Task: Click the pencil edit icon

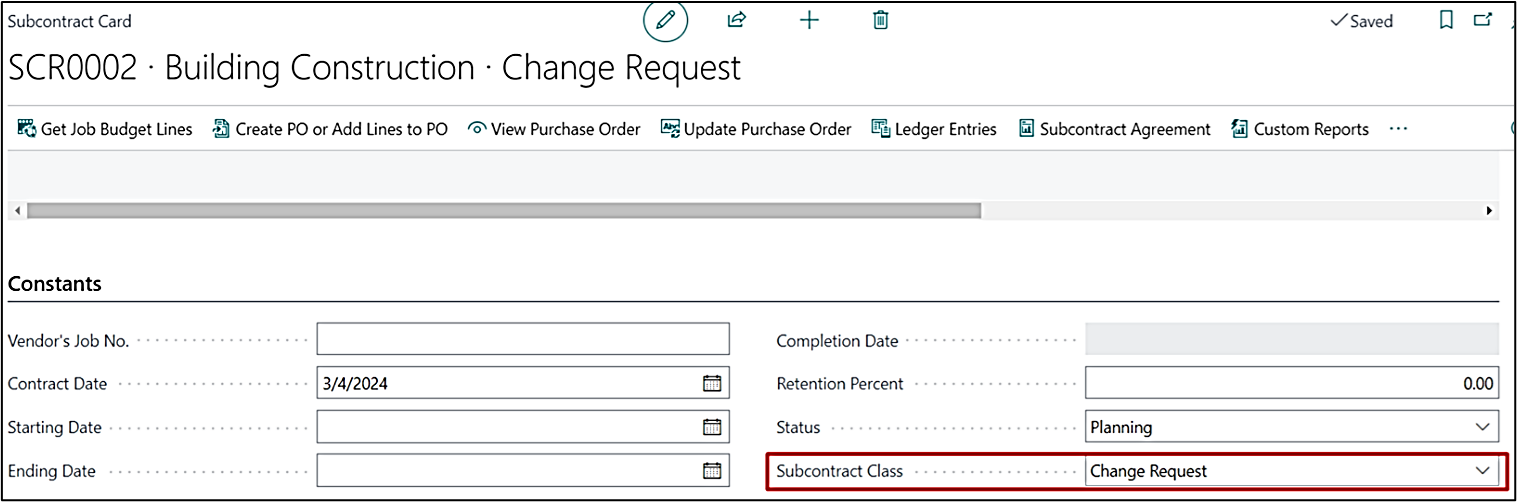Action: tap(665, 21)
